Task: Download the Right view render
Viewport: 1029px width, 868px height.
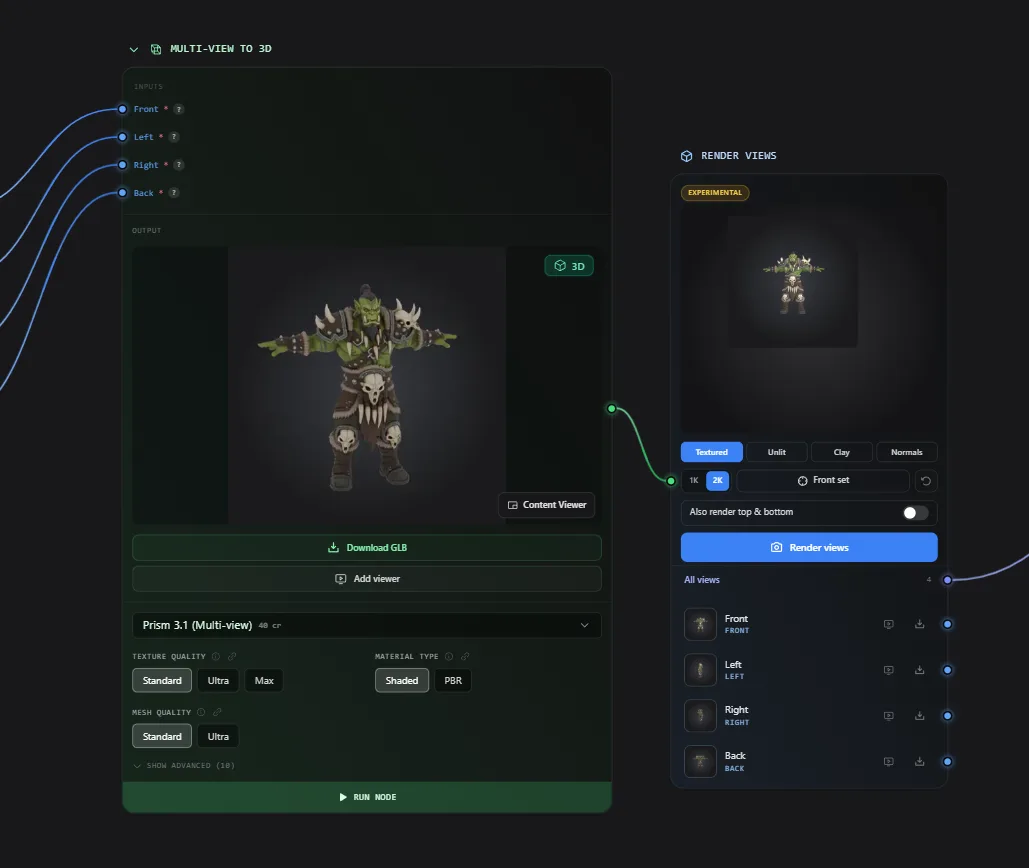Action: (919, 716)
